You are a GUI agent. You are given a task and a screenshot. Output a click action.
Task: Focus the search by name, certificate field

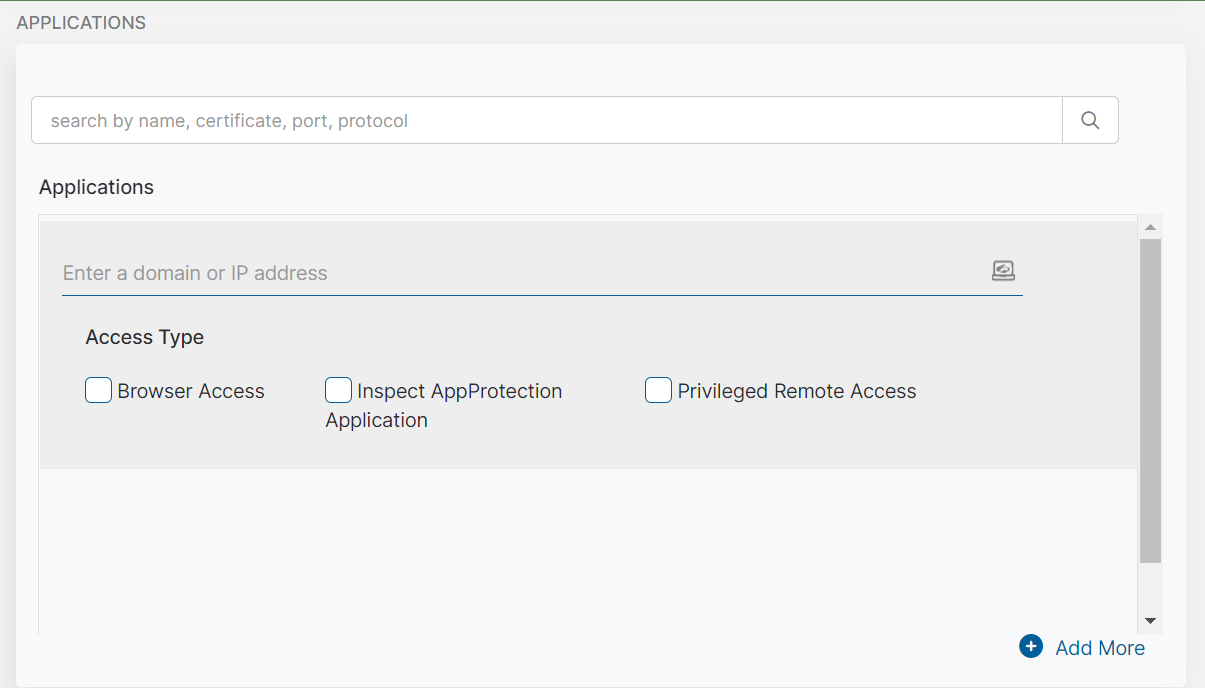pos(546,120)
